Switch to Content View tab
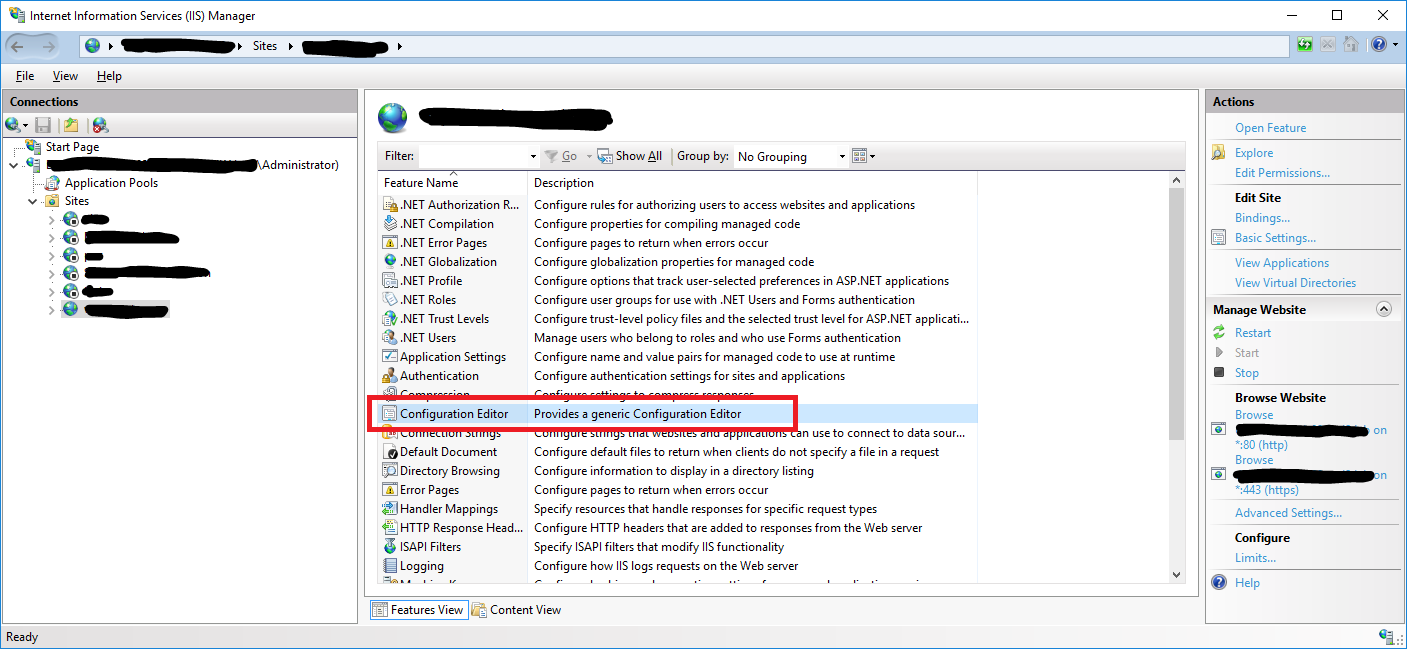Viewport: 1407px width, 649px height. tap(517, 610)
